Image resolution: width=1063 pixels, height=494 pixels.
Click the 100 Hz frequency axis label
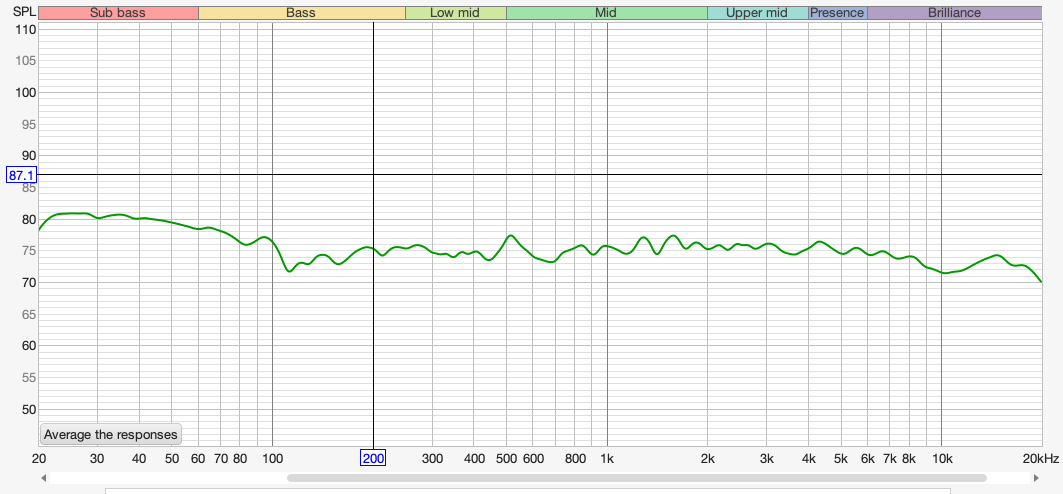pos(272,459)
